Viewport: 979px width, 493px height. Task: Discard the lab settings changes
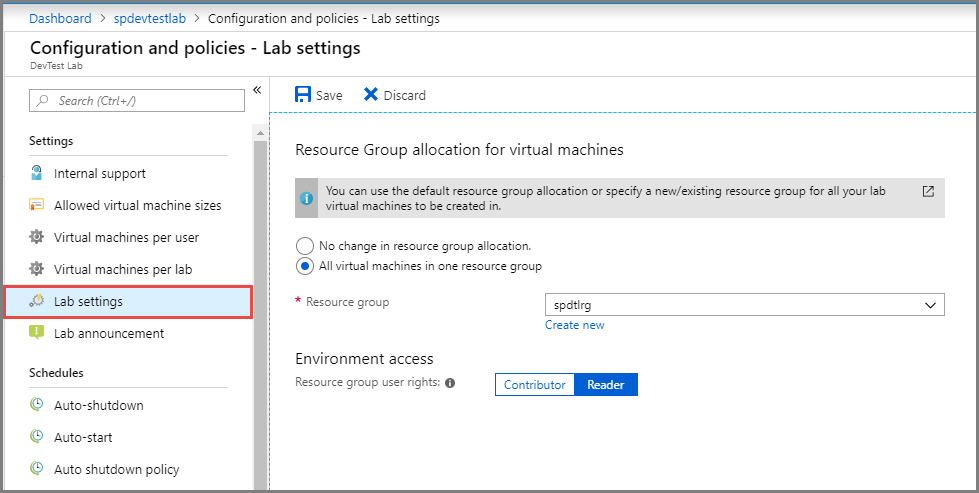click(394, 95)
